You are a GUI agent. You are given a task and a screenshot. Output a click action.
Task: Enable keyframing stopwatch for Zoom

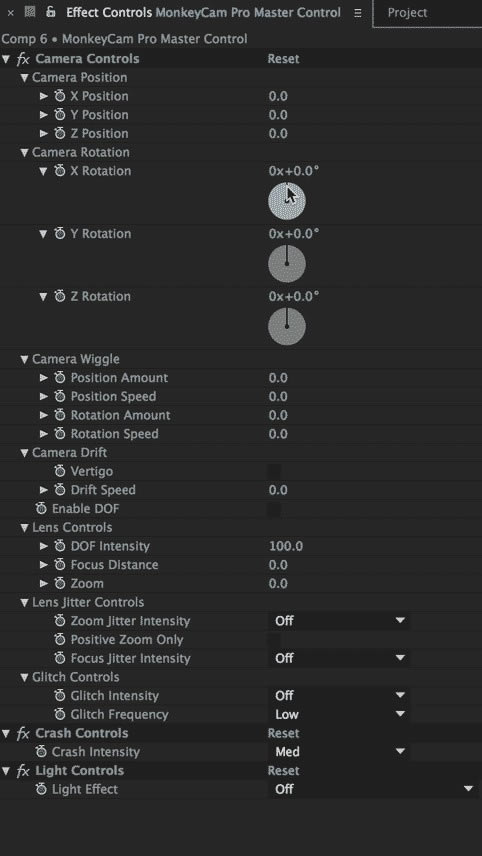(x=59, y=584)
